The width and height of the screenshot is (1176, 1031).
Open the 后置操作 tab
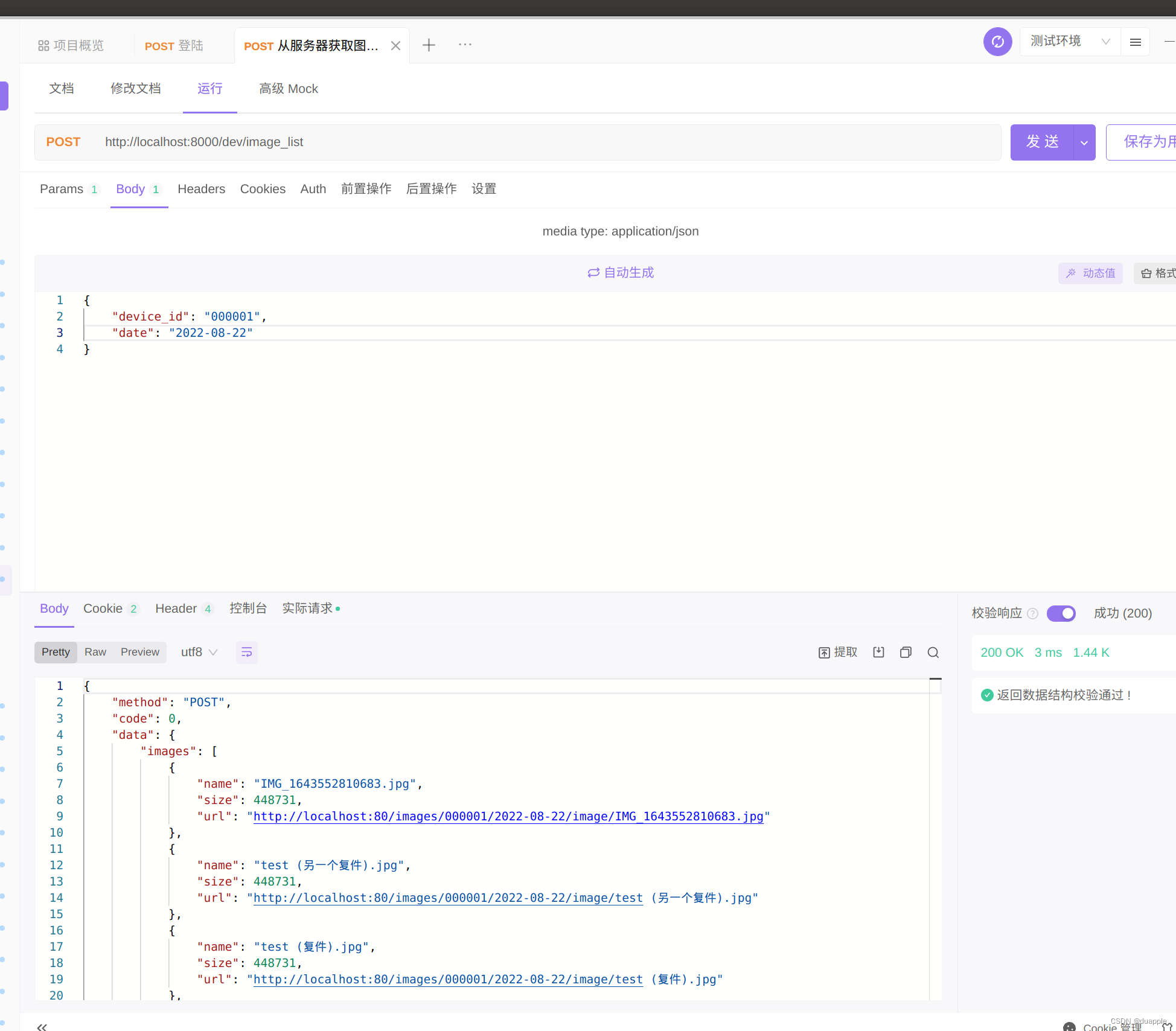tap(432, 190)
